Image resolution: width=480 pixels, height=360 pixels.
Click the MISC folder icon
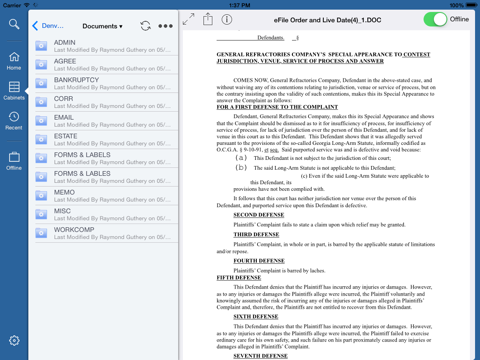coord(41,214)
